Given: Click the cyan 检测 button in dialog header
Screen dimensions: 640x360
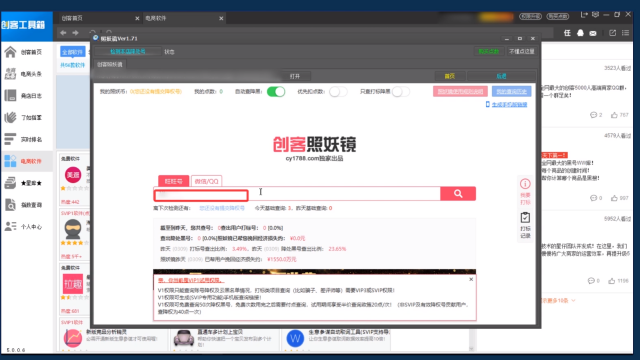Looking at the screenshot, I should coord(127,52).
